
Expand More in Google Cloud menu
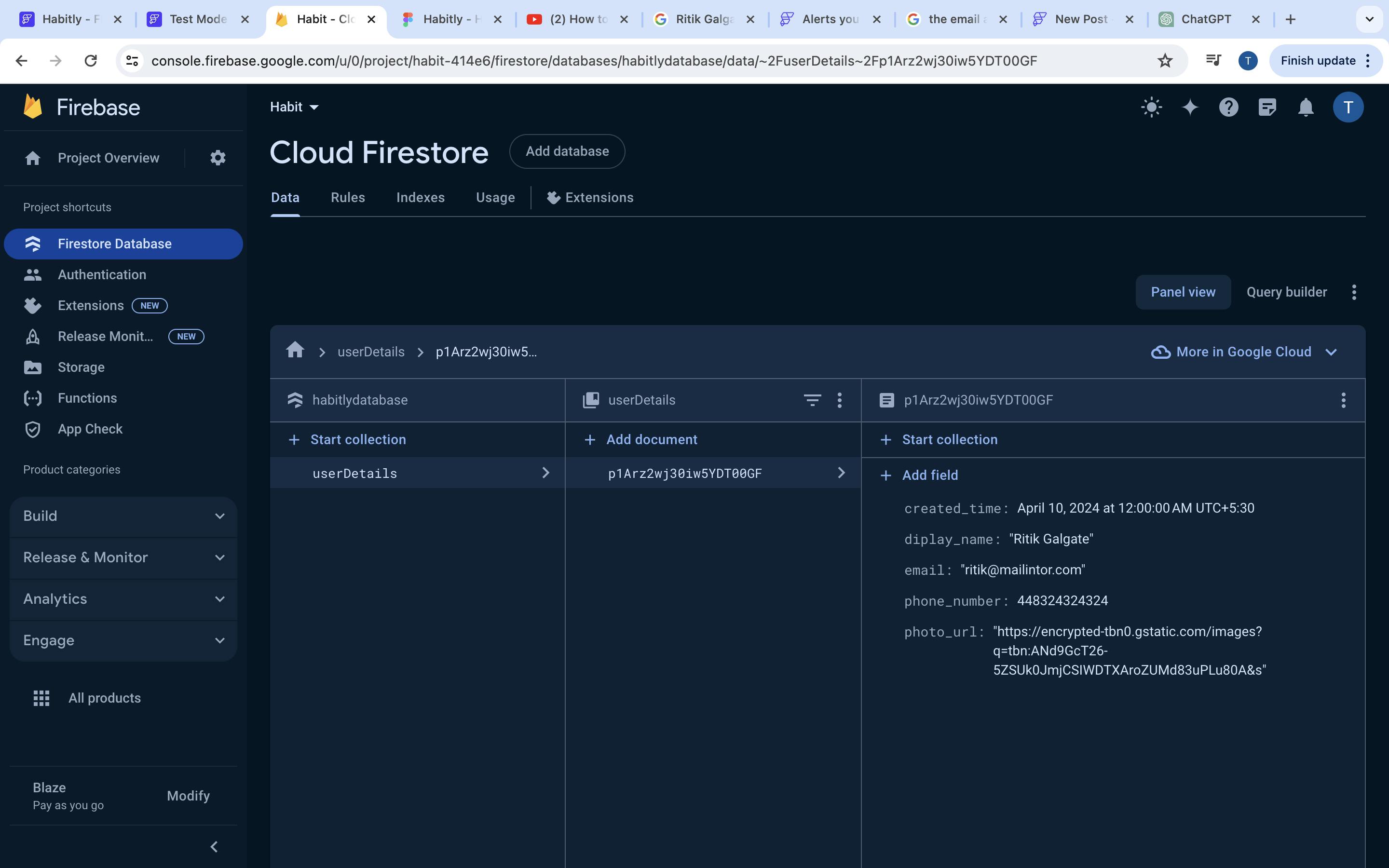click(x=1243, y=352)
